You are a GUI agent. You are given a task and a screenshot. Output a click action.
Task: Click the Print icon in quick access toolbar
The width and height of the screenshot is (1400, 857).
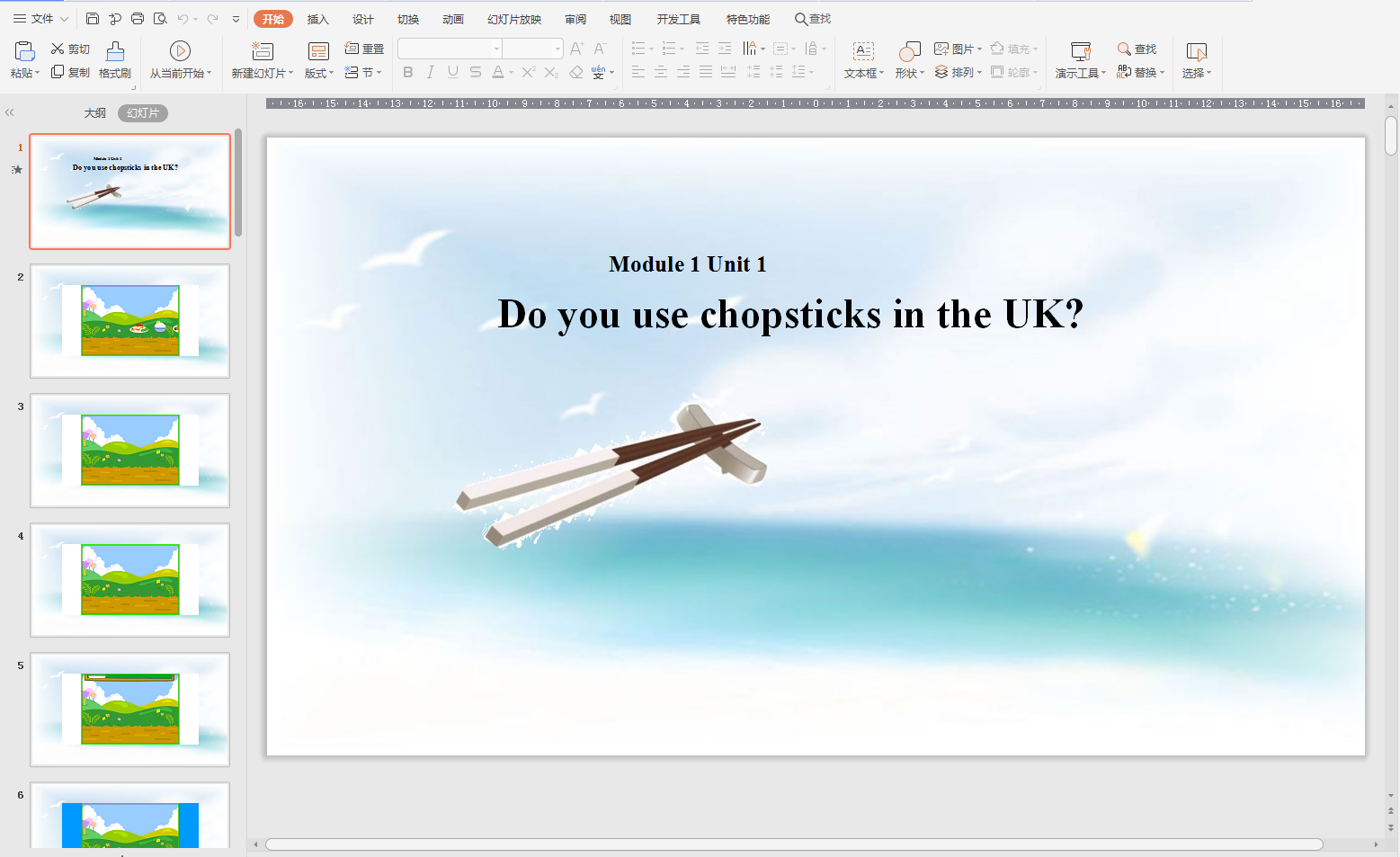click(138, 19)
